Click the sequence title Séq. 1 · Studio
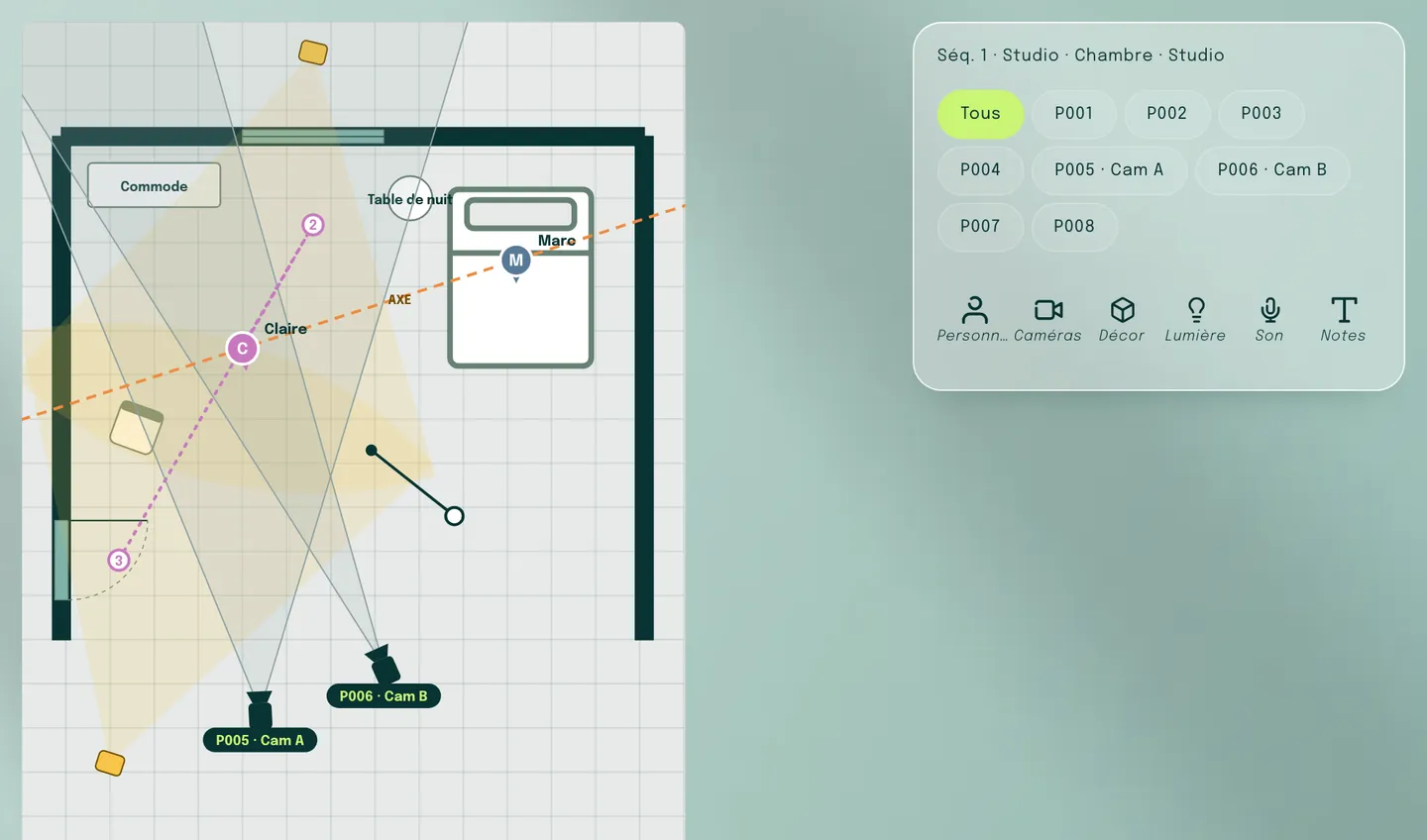This screenshot has width=1427, height=840. [x=1080, y=55]
